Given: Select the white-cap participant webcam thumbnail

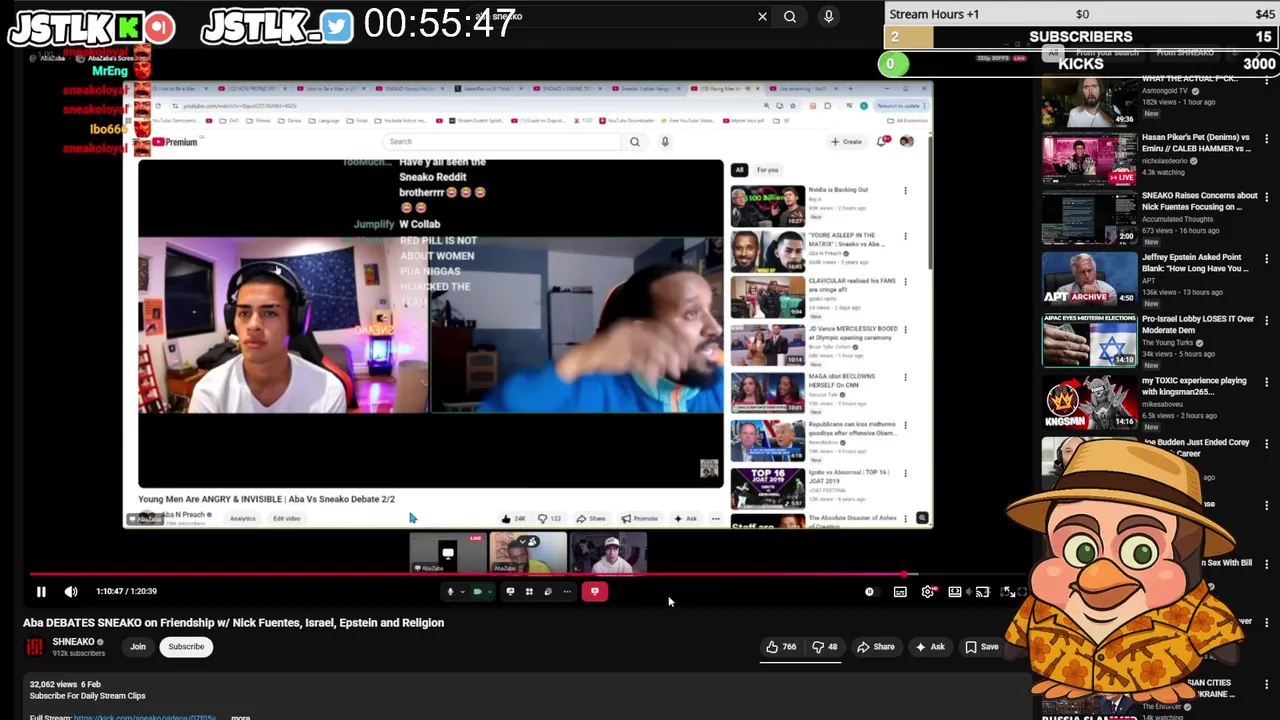Looking at the screenshot, I should 608,554.
